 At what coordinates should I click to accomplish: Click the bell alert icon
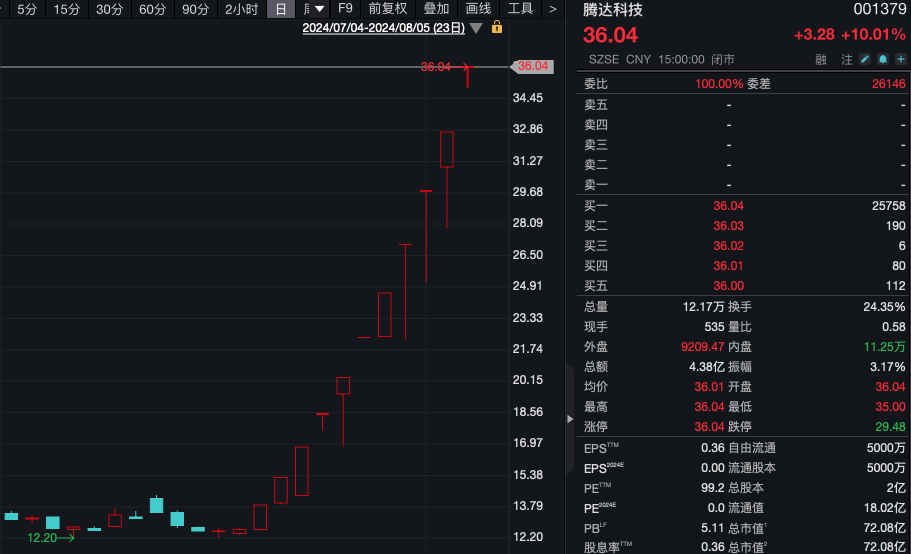(883, 59)
